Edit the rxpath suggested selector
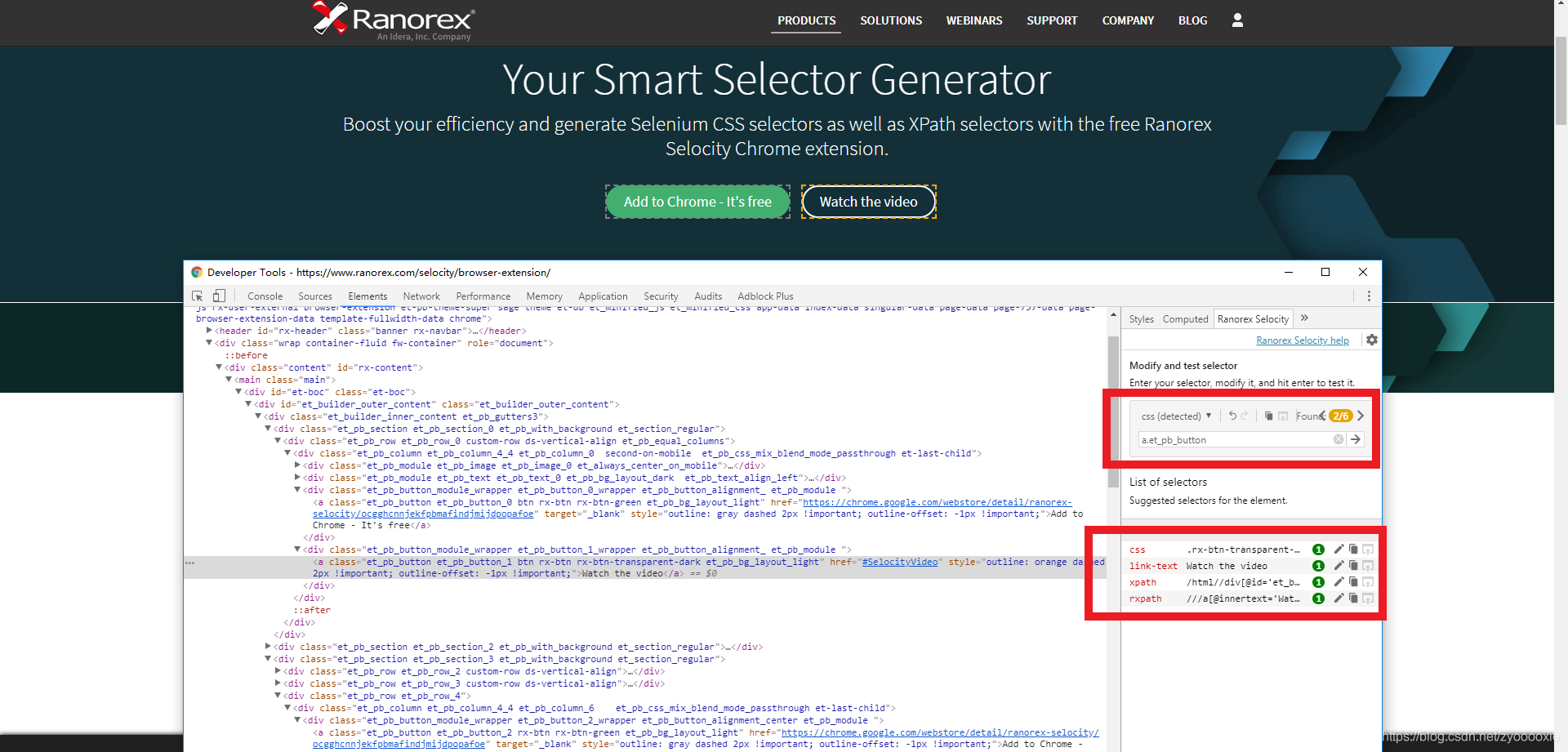This screenshot has width=1568, height=752. [x=1339, y=598]
